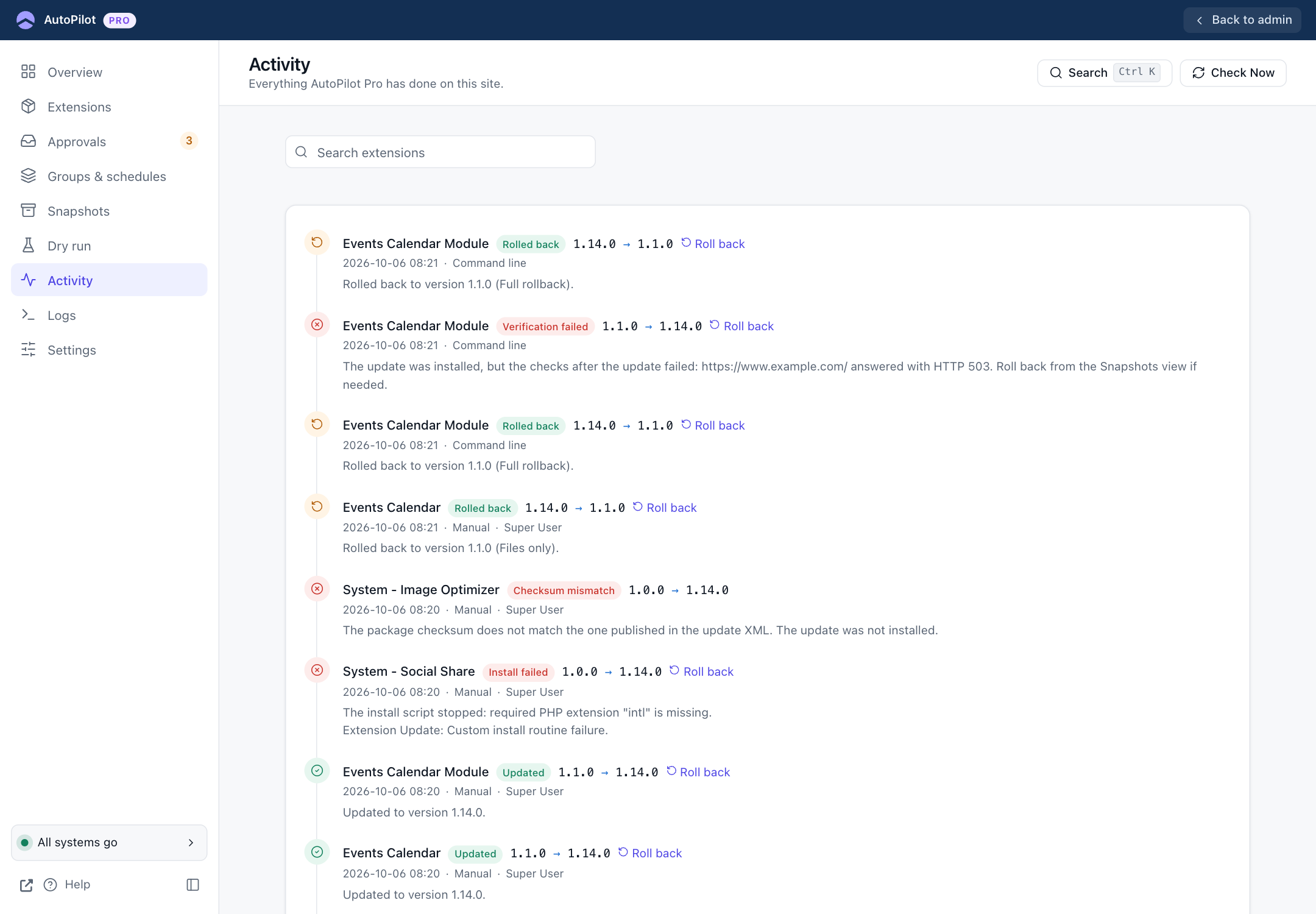Screen dimensions: 1316x914
Task: Click red failed icon for Verification failed entry
Action: point(317,325)
